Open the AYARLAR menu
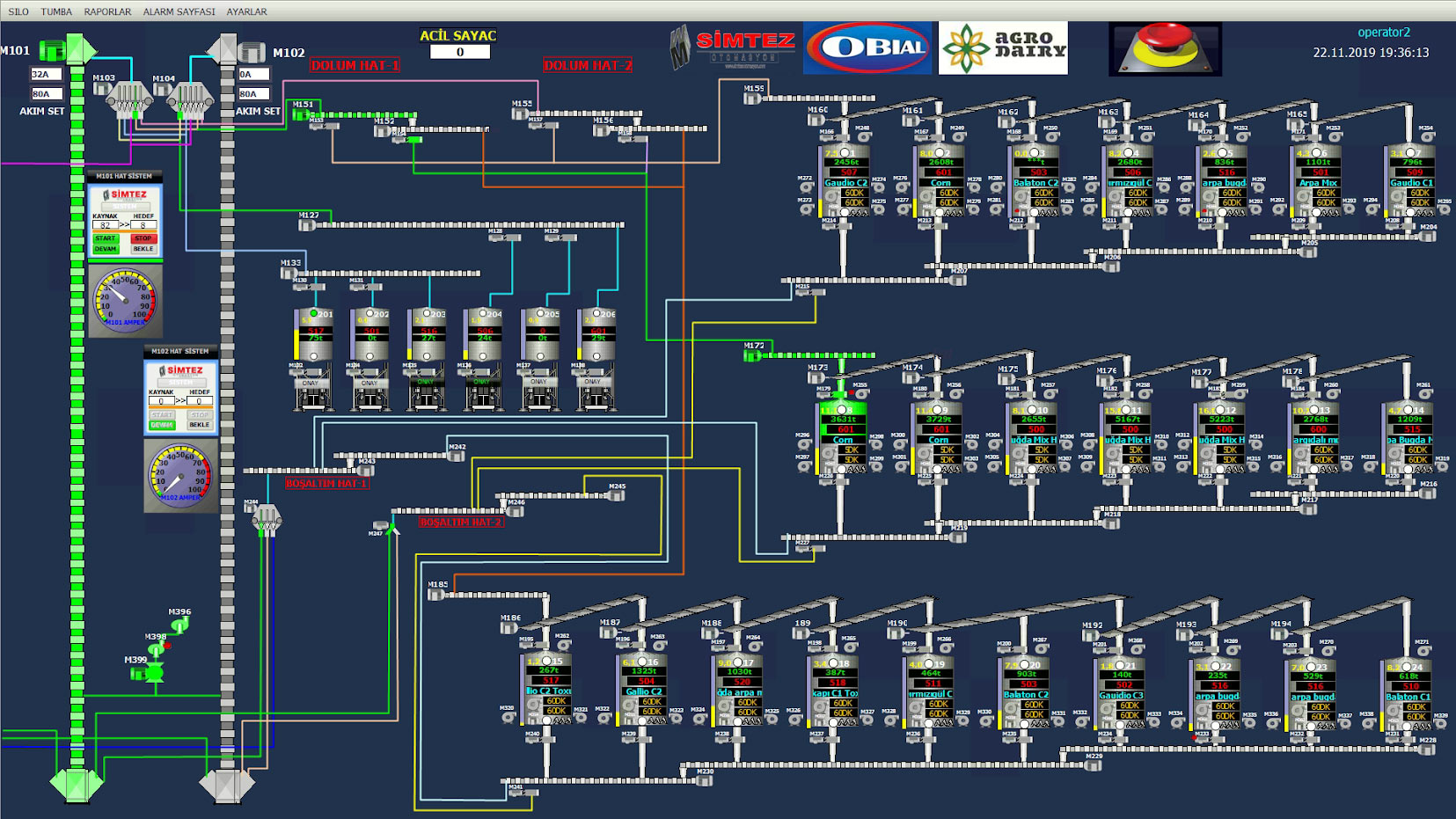Screen dimensions: 1456x819 (246, 11)
